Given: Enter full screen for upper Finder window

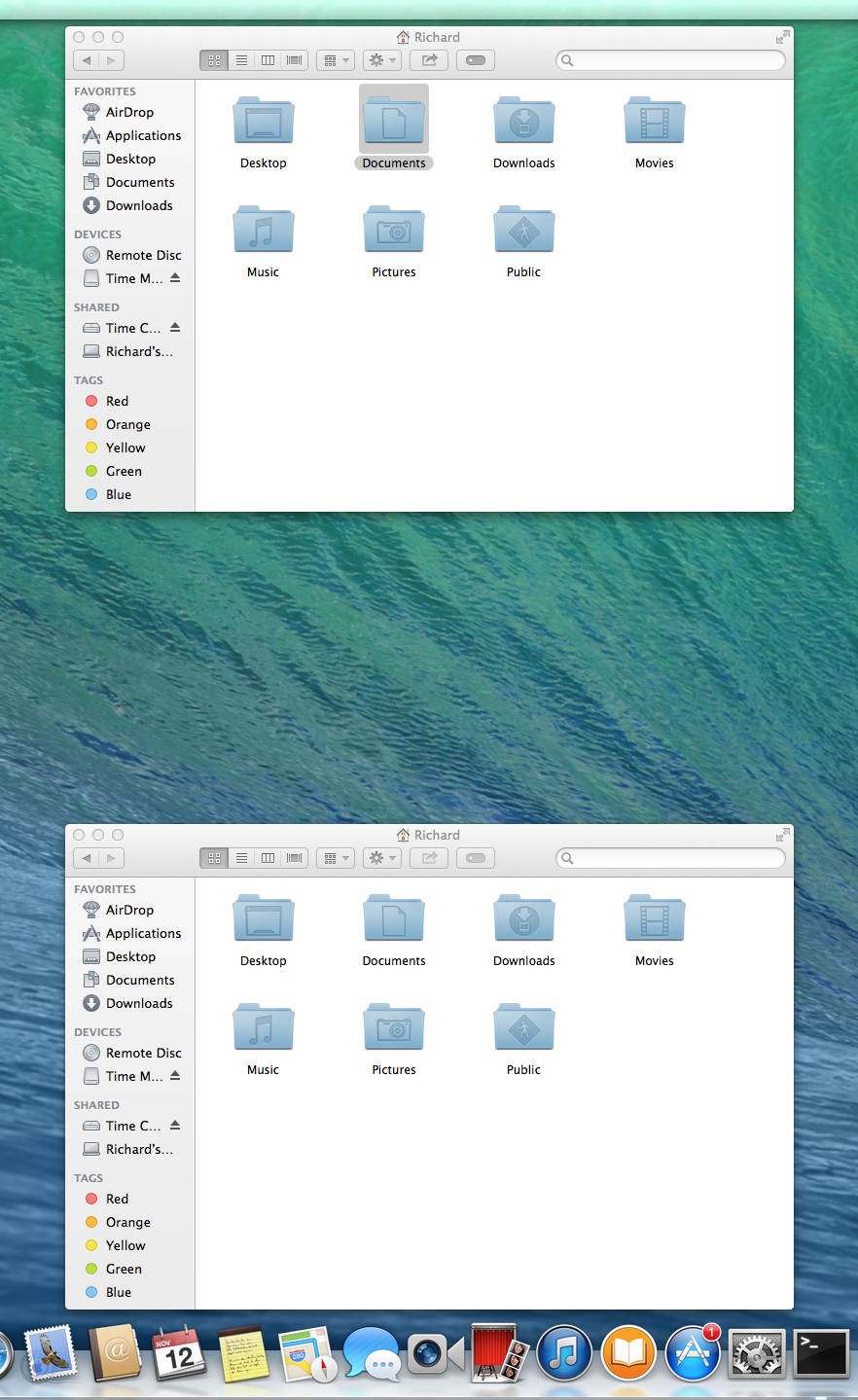Looking at the screenshot, I should click(782, 37).
